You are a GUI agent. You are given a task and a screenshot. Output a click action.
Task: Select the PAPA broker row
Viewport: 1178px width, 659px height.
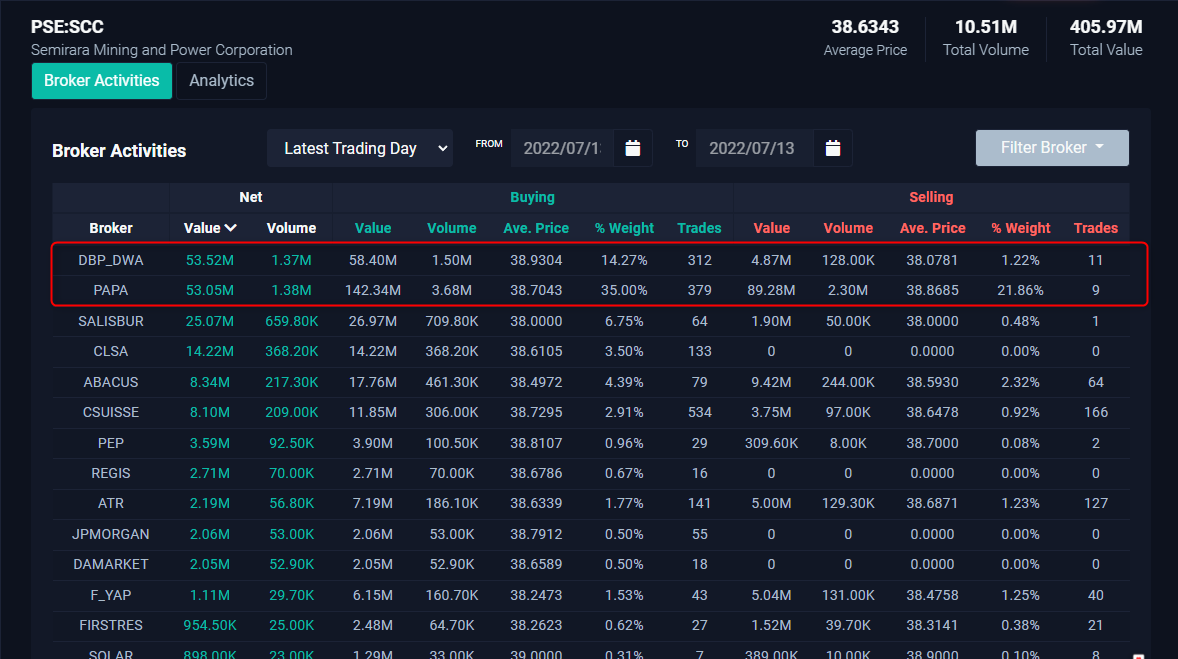tap(591, 290)
